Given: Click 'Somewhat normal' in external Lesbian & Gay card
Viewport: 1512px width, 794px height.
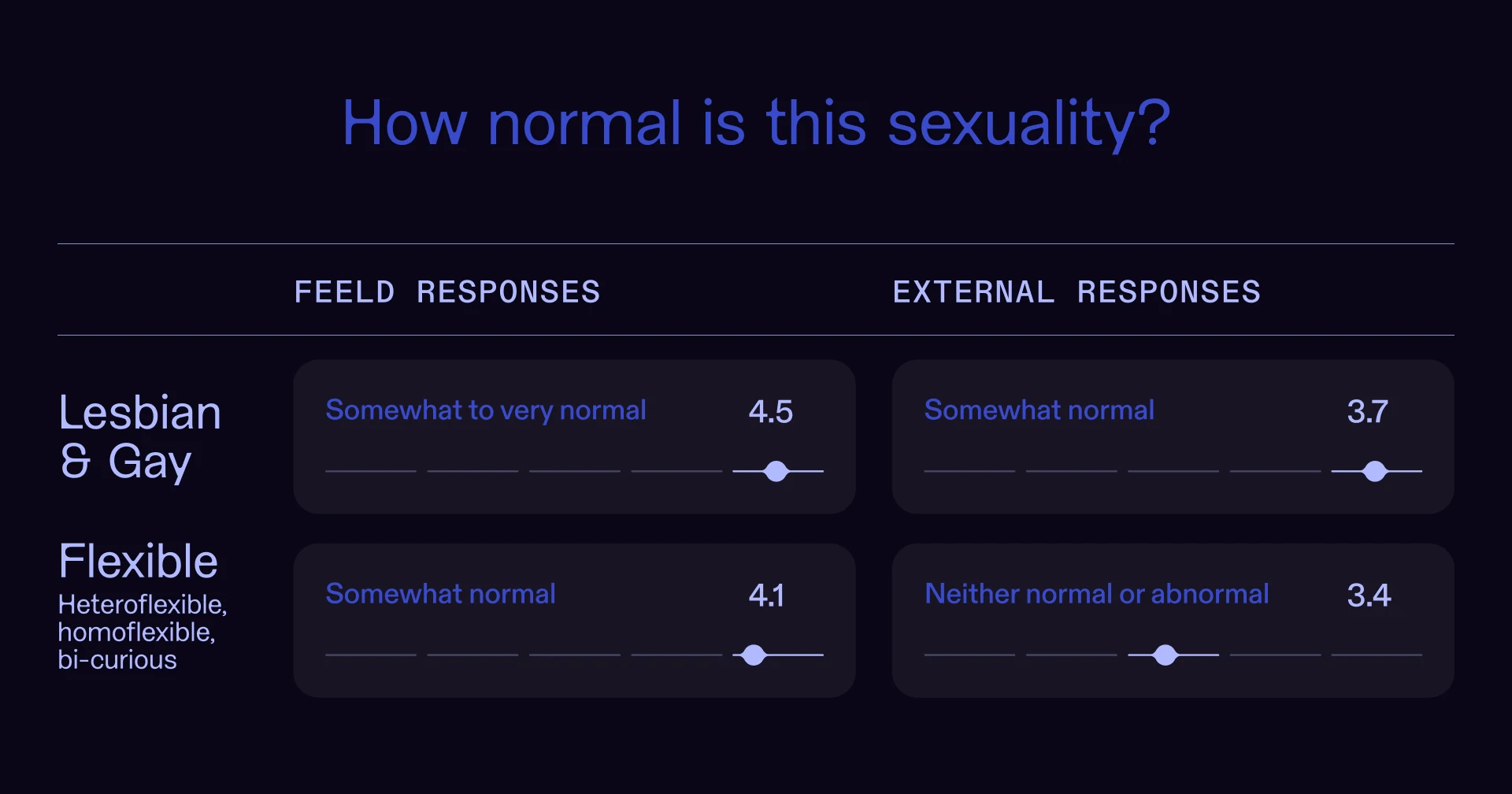Looking at the screenshot, I should (x=1039, y=410).
